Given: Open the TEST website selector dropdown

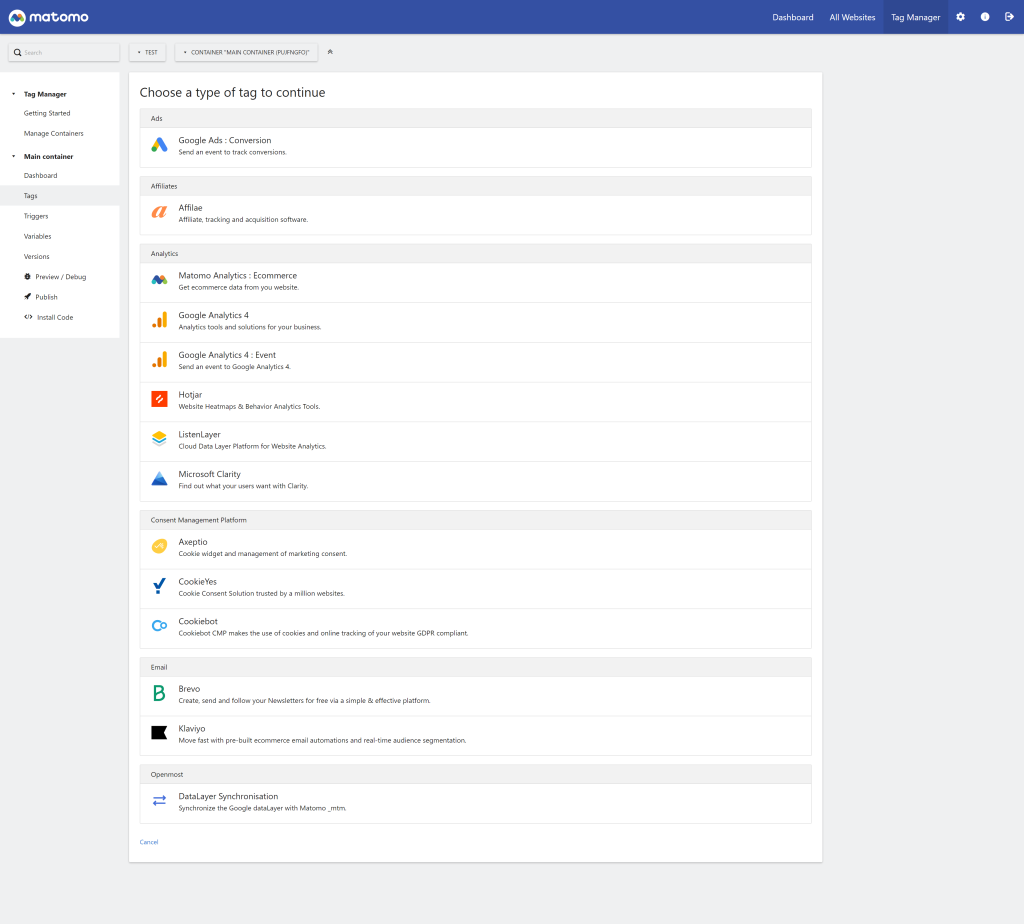Looking at the screenshot, I should pyautogui.click(x=148, y=52).
